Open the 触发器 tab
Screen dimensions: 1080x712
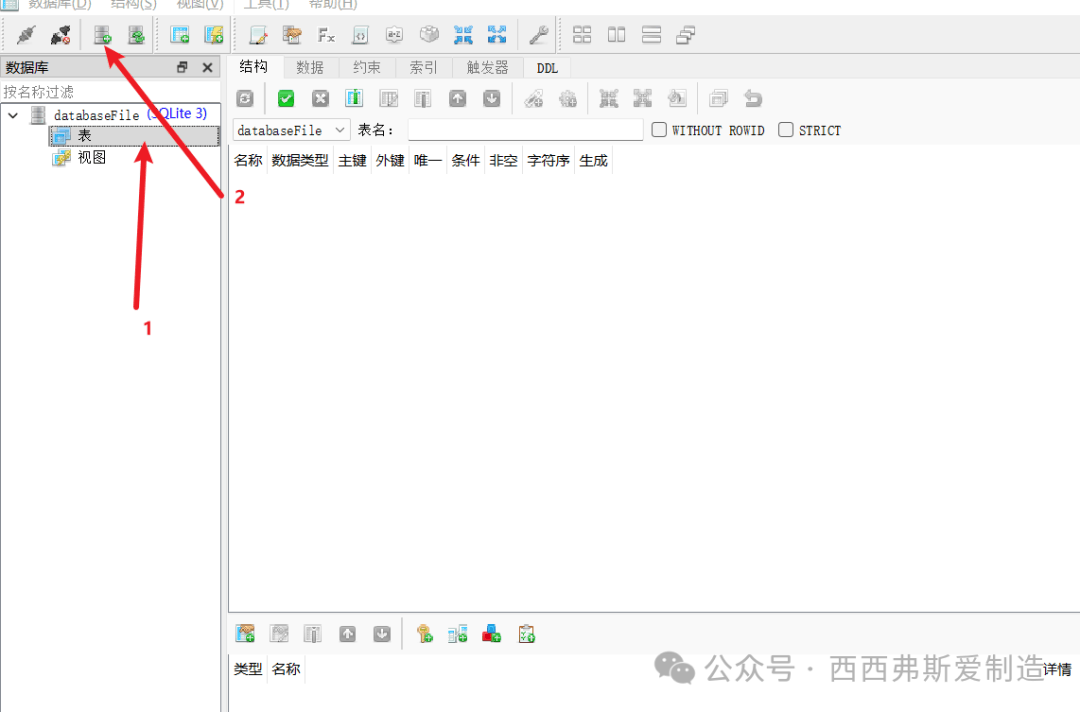click(487, 68)
